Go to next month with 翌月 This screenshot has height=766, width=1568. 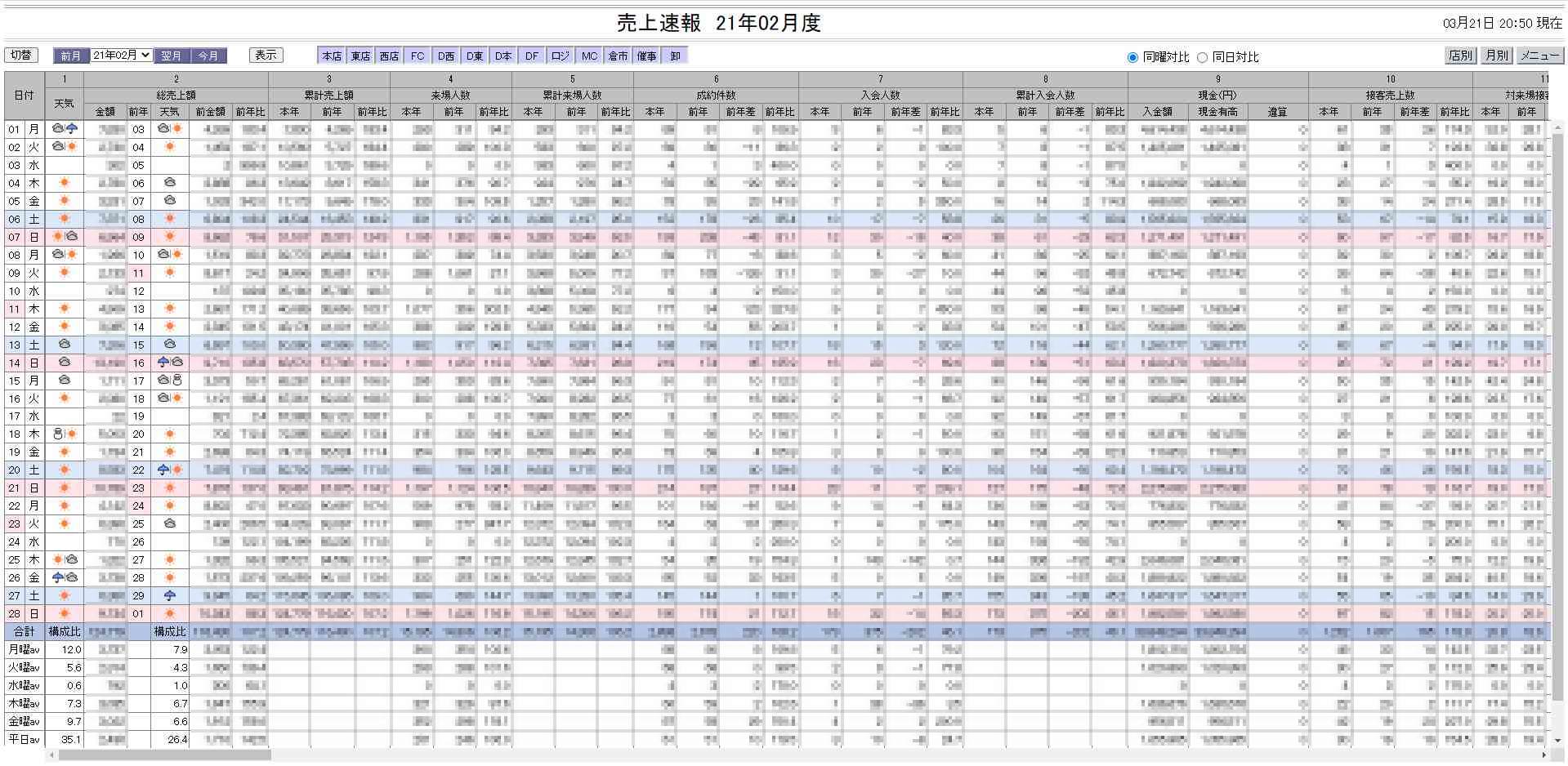click(x=172, y=56)
